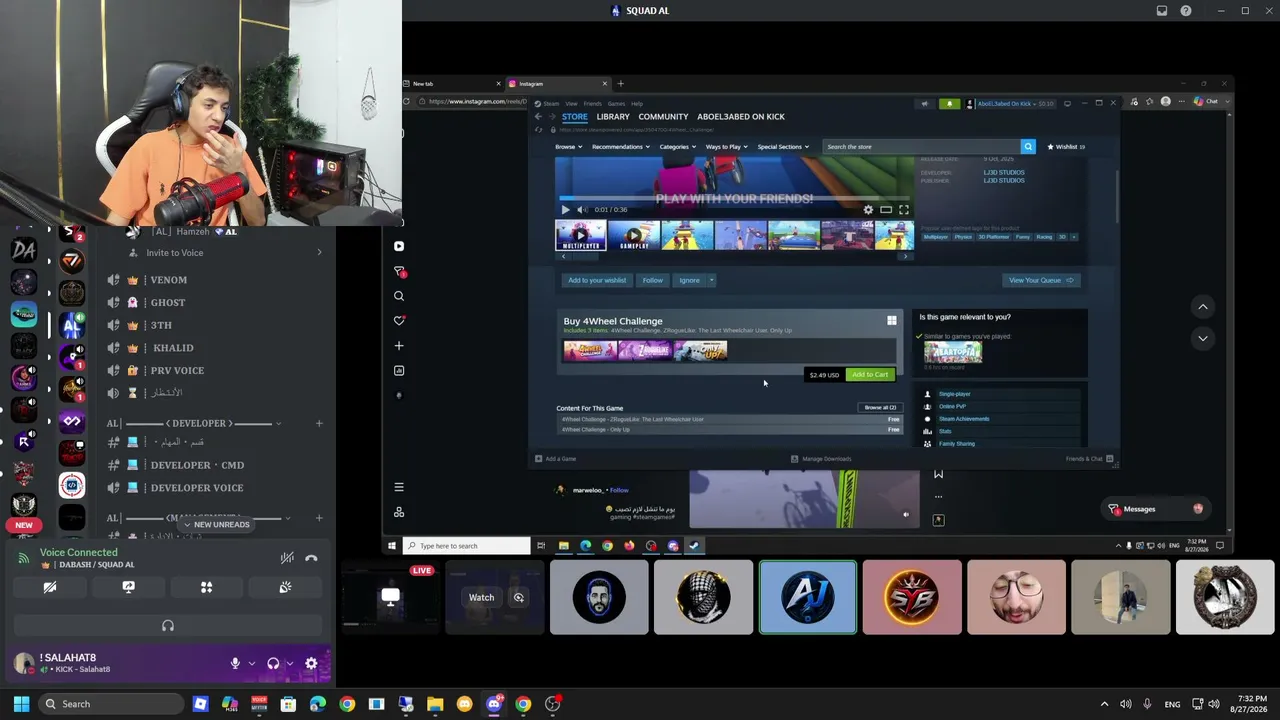
Task: Expand headphone output options arrow
Action: point(289,663)
